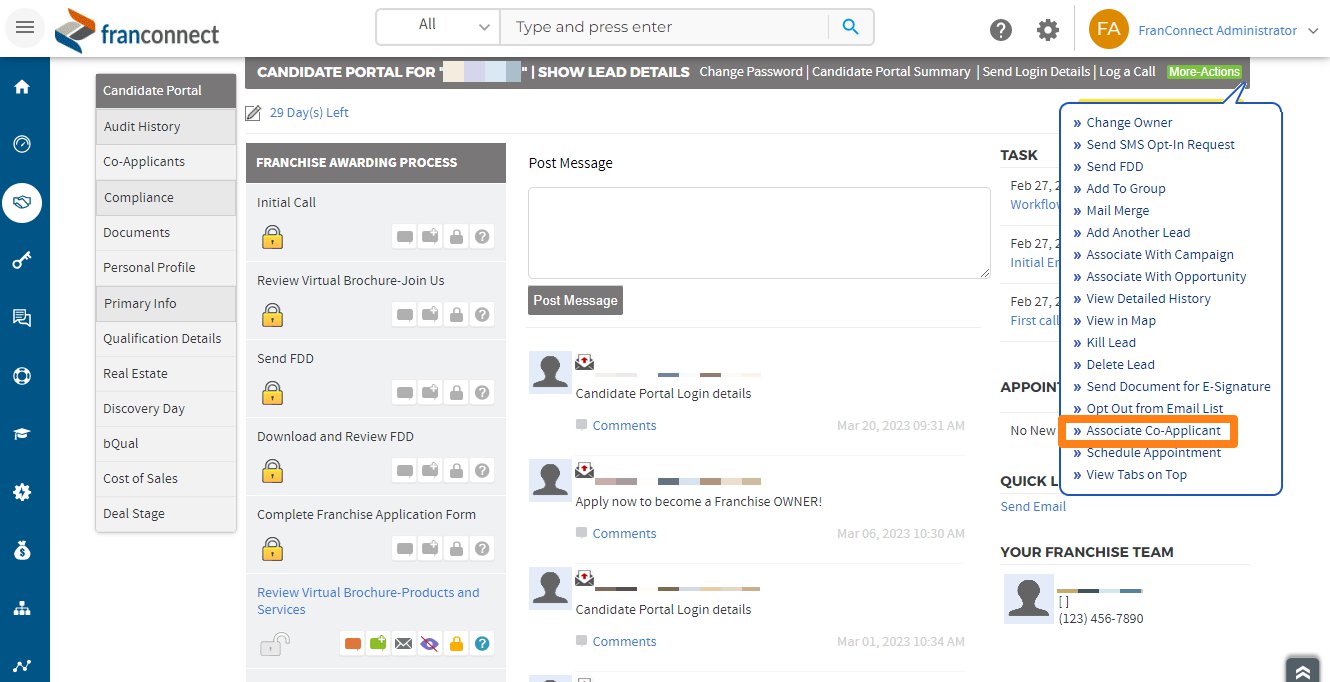Choose Kill Lead from the menu
Screen dimensions: 1330x682
tap(1111, 343)
